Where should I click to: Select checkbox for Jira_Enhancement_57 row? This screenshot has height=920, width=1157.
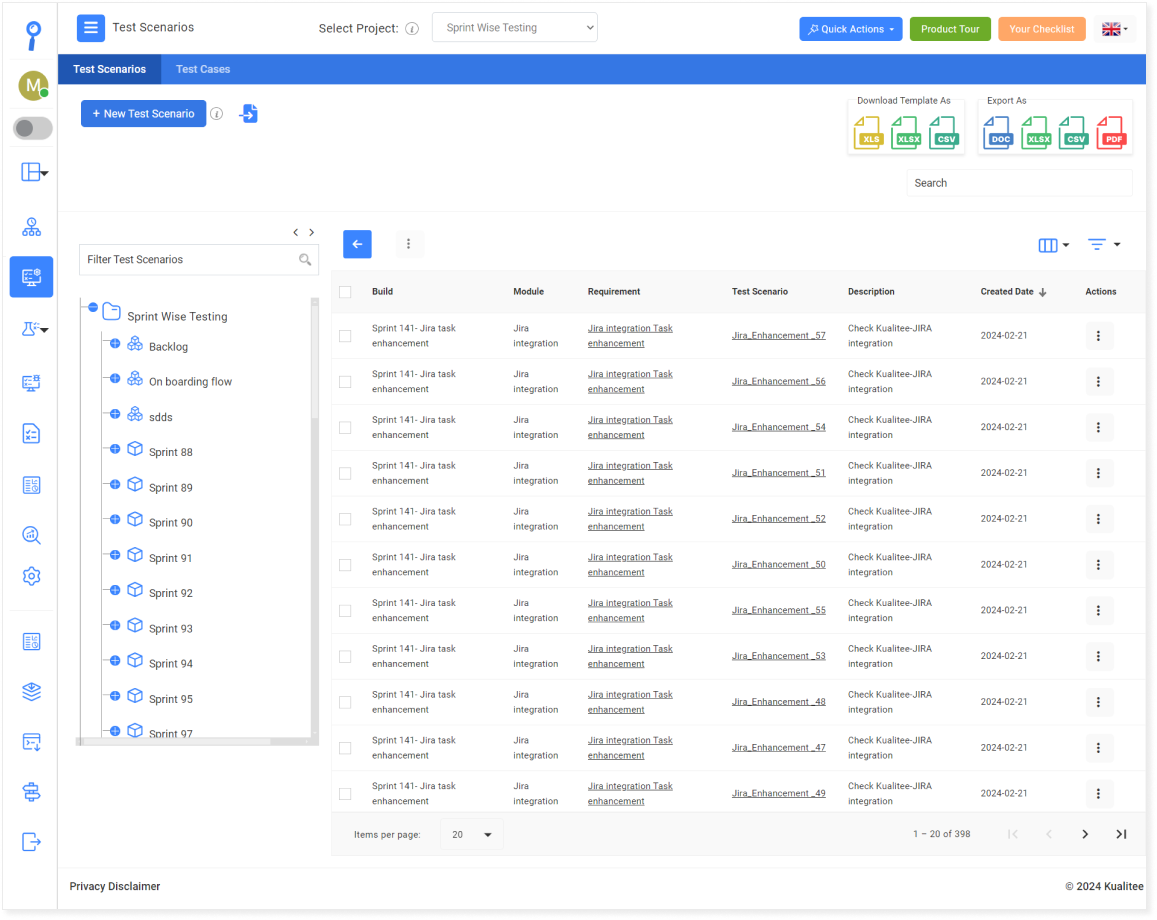(345, 335)
